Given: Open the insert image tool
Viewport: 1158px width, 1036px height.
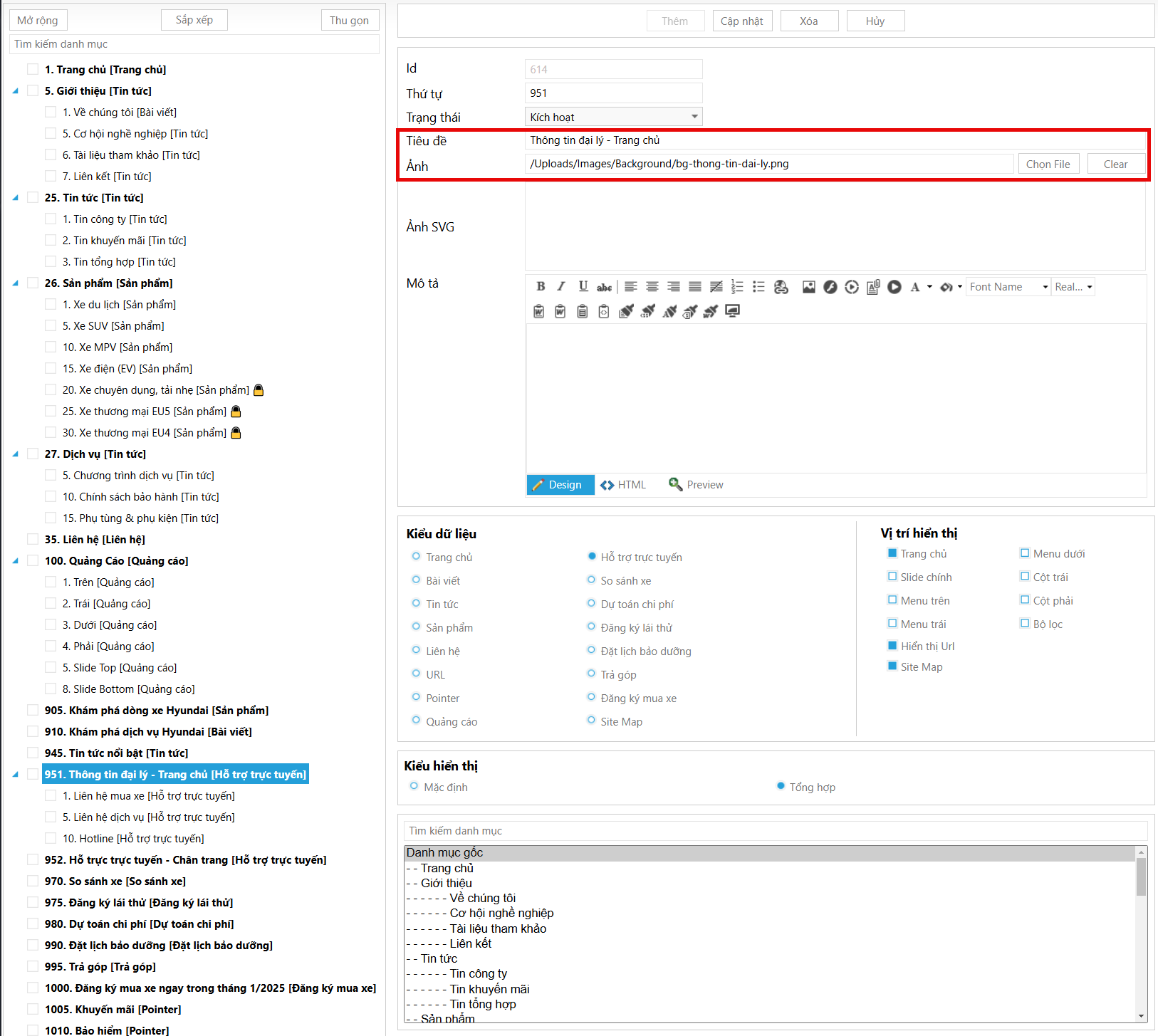Looking at the screenshot, I should [x=808, y=287].
